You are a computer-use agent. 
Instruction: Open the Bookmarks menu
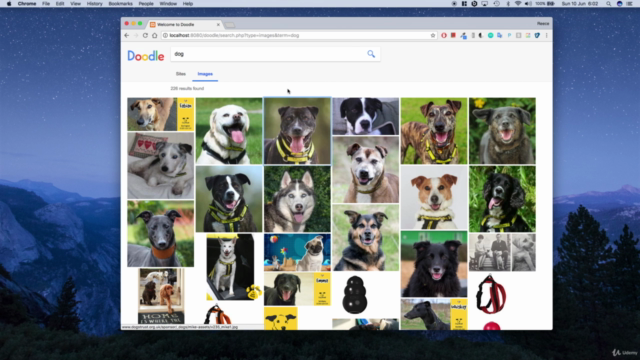[120, 4]
